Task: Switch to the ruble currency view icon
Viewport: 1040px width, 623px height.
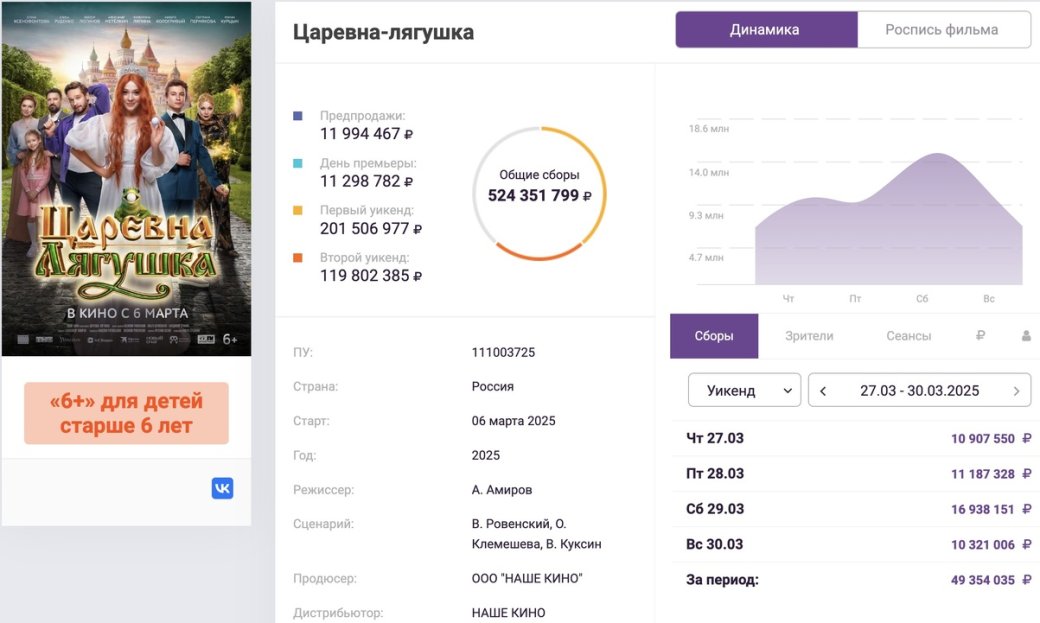Action: click(980, 336)
